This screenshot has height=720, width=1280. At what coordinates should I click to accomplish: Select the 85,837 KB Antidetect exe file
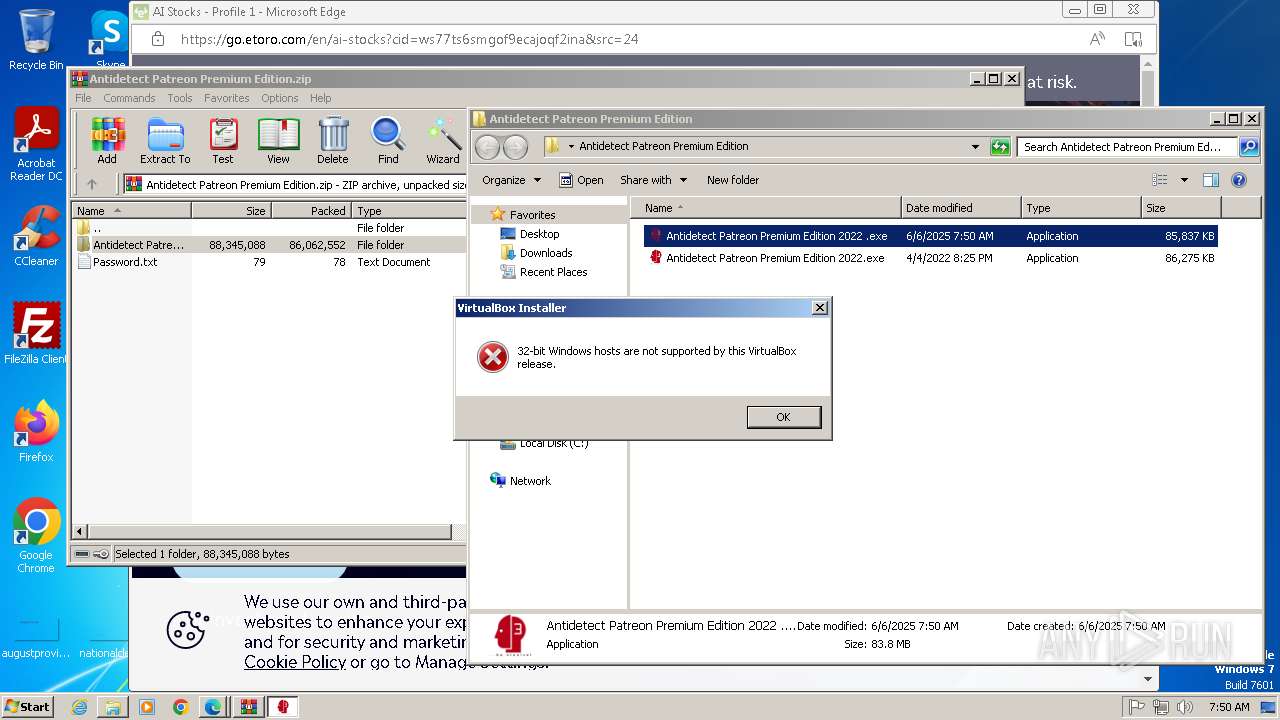[931, 237]
